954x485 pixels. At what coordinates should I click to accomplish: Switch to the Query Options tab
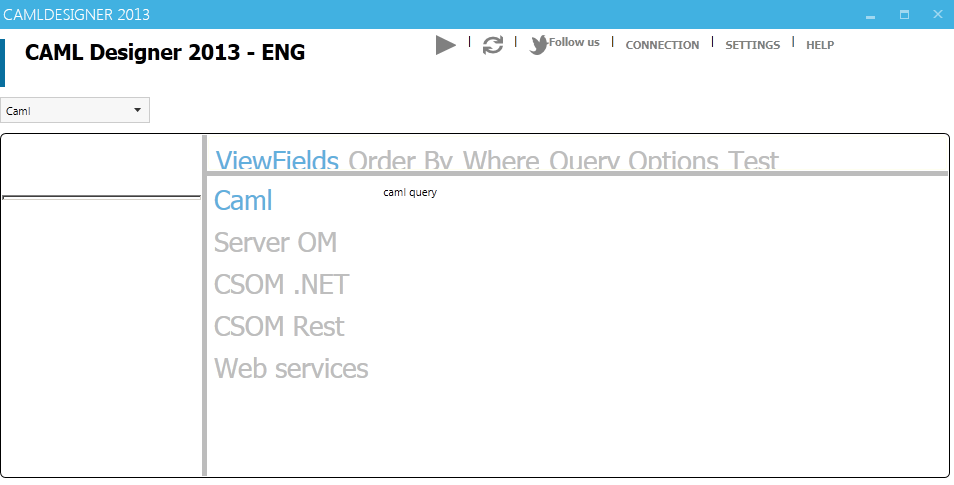(633, 161)
